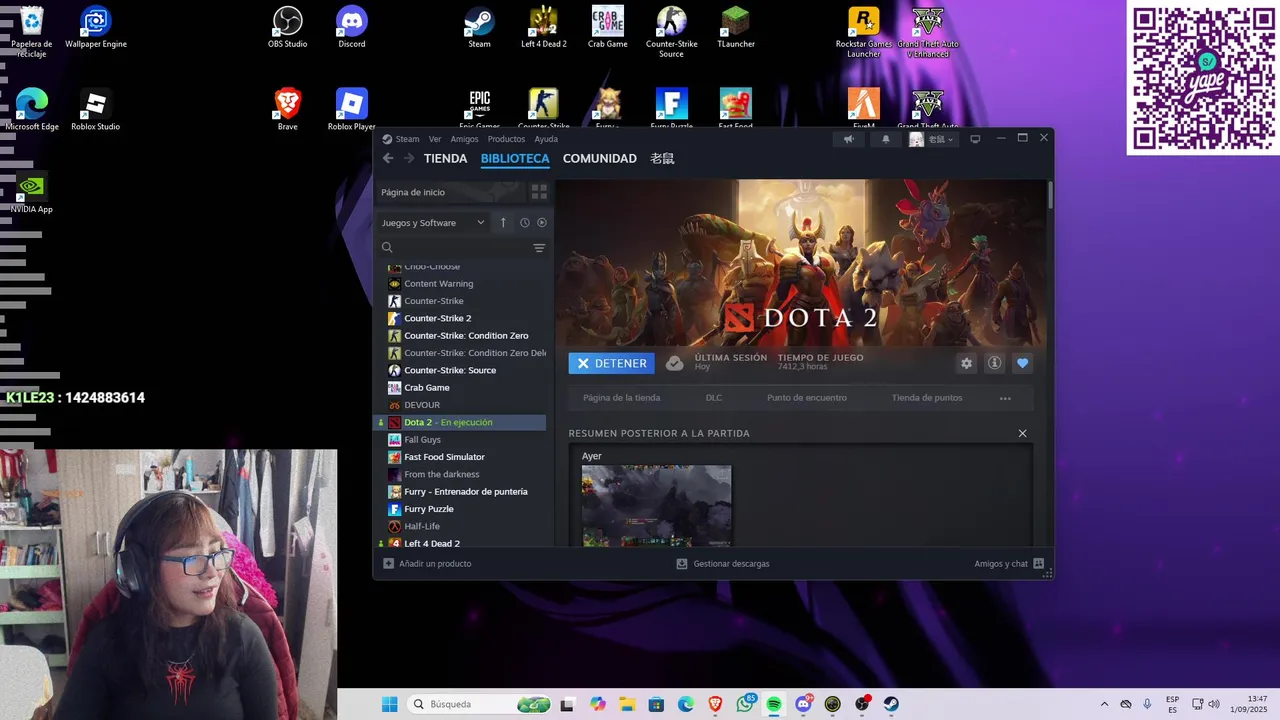Toggle recent activity clock filter
Viewport: 1280px width, 720px height.
524,222
